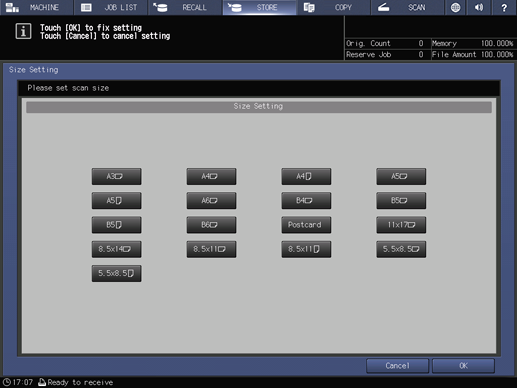Choose 5.5x8.5 landscape scan size
The width and height of the screenshot is (517, 388).
(401, 249)
